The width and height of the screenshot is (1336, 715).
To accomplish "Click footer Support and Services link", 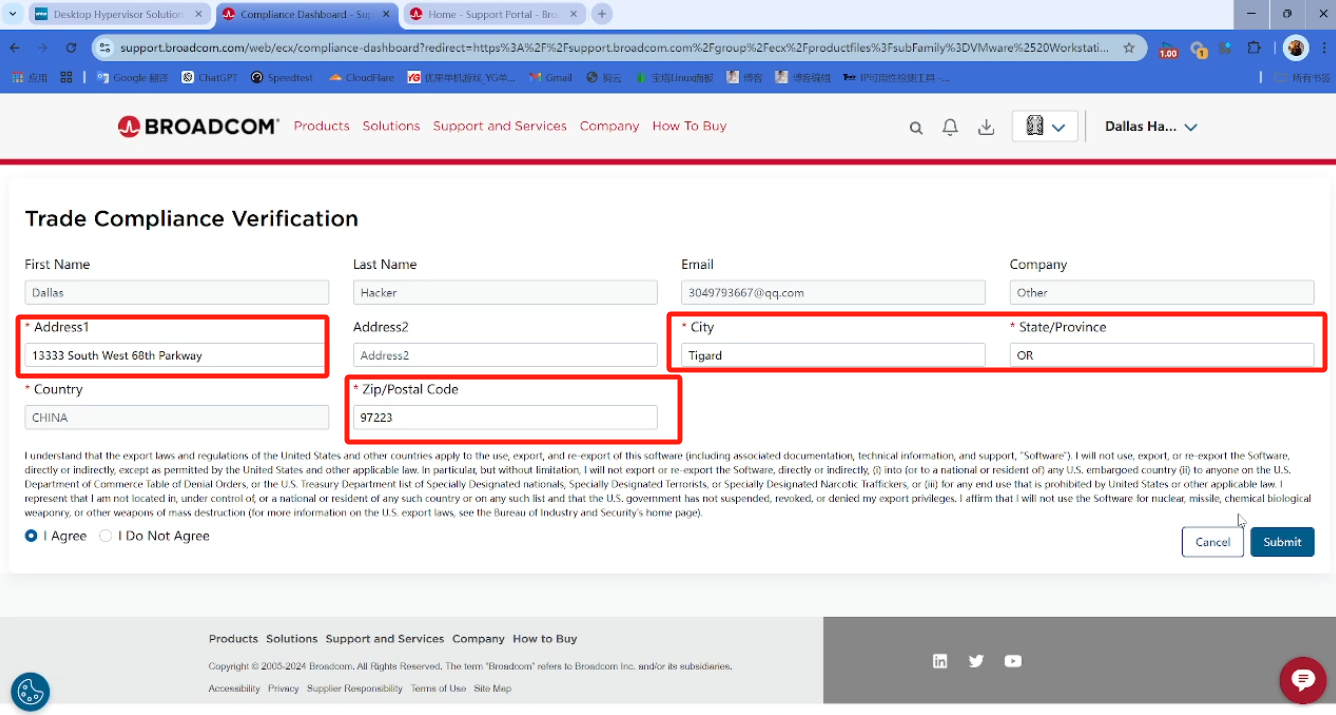I will pyautogui.click(x=385, y=639).
